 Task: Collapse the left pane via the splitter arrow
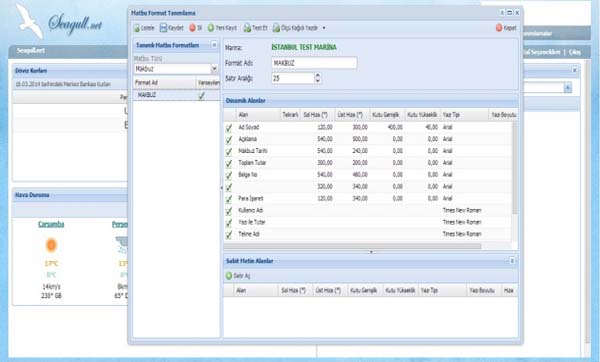222,188
